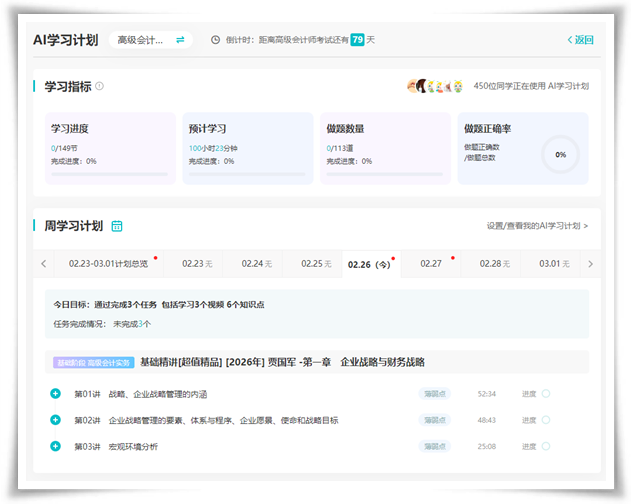Go to previous week with left arrow

[x=44, y=264]
